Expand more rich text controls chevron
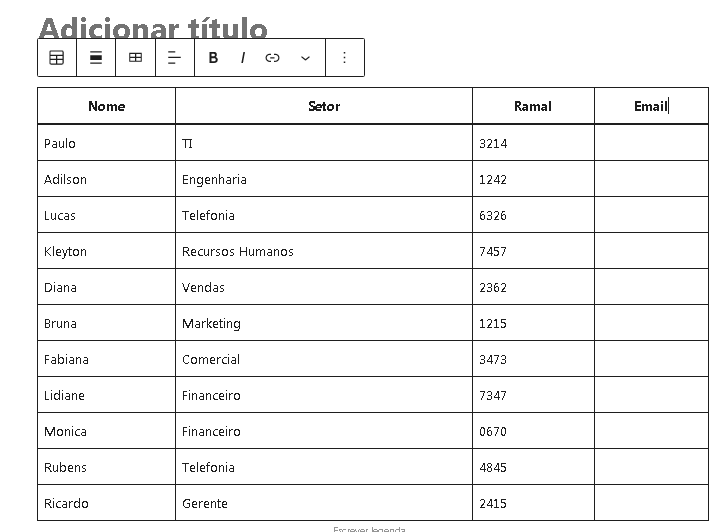This screenshot has width=727, height=532. pos(305,58)
